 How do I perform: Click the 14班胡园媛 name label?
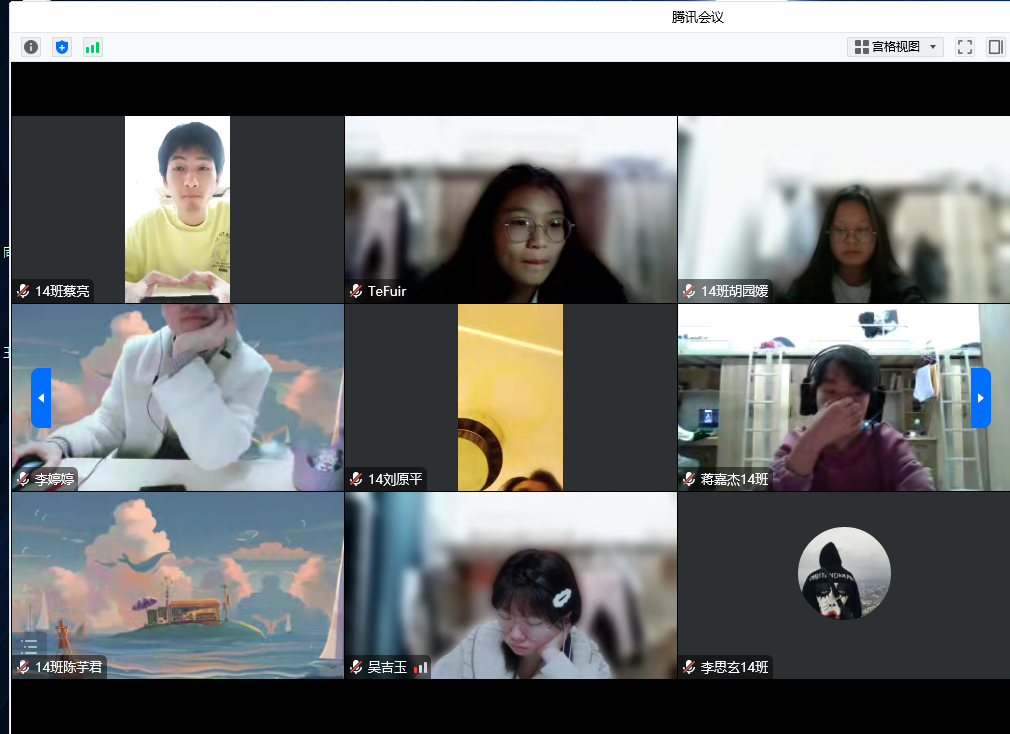[734, 291]
